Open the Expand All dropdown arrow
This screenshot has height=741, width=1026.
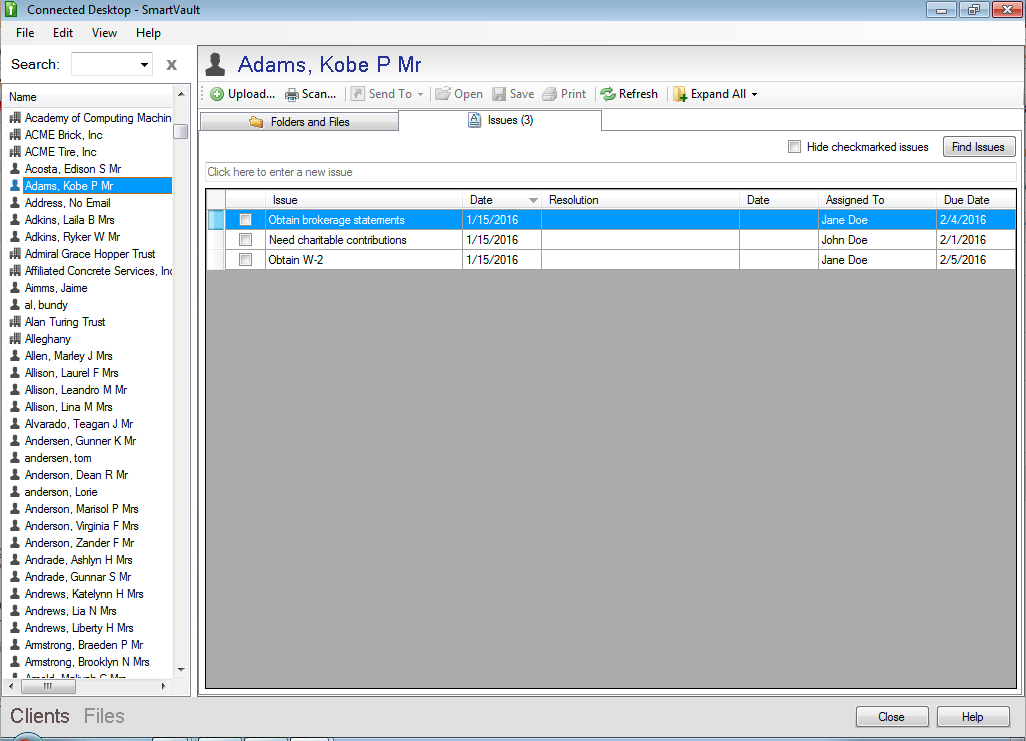click(x=754, y=95)
